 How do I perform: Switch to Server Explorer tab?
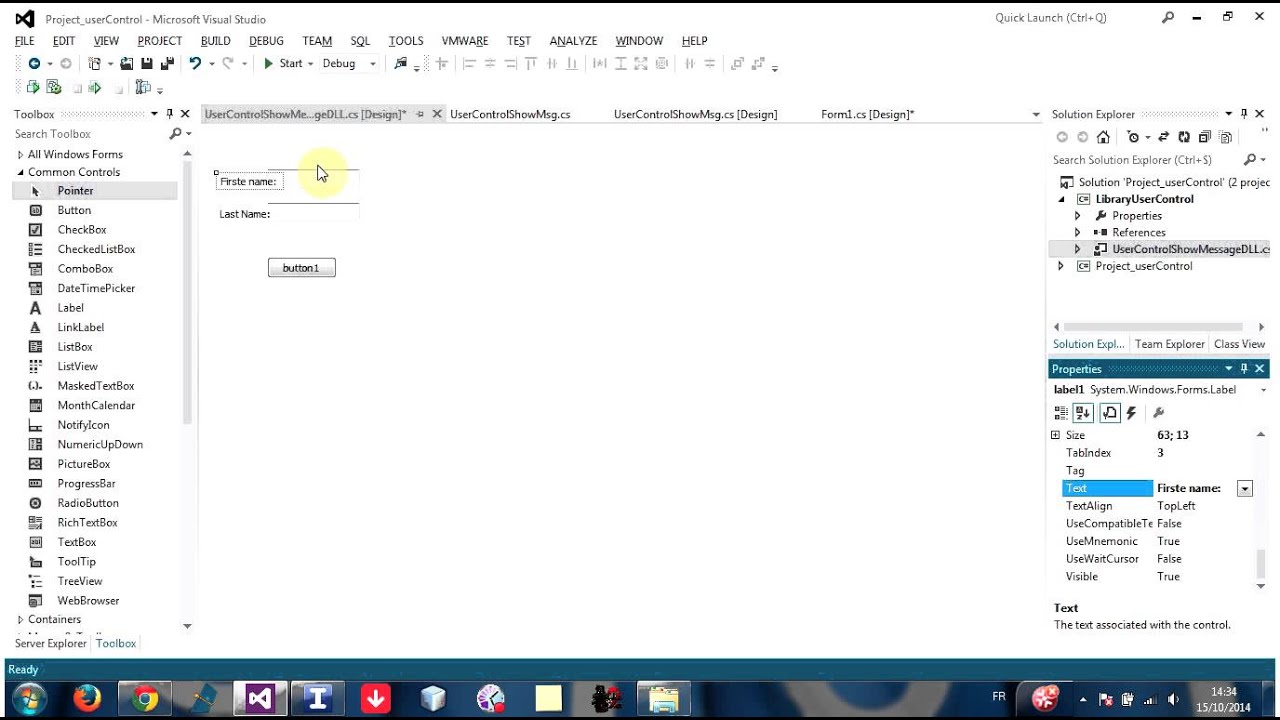(51, 643)
